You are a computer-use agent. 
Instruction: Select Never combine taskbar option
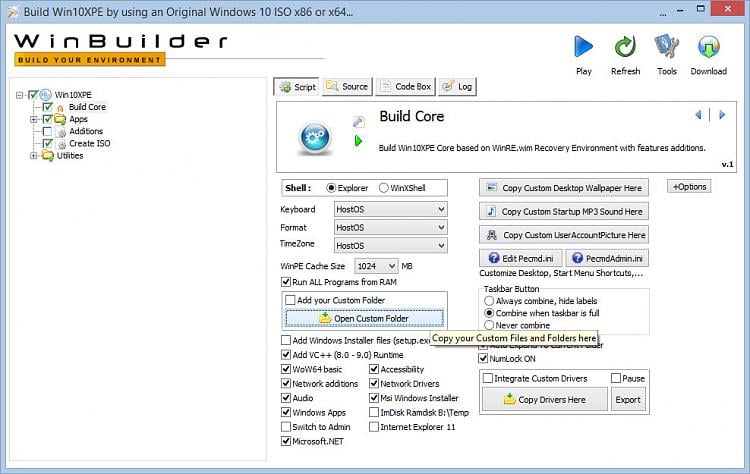(489, 325)
